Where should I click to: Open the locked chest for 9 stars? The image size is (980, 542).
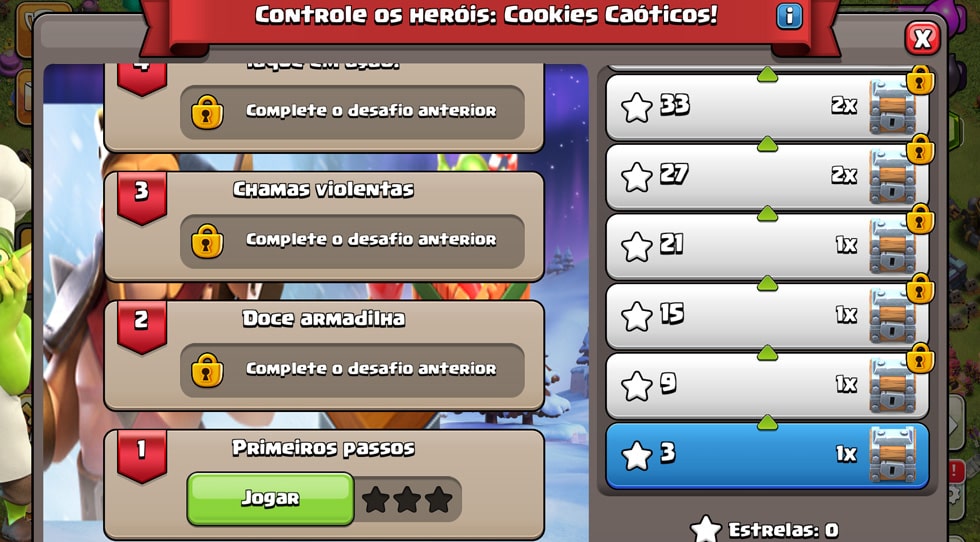[x=892, y=385]
